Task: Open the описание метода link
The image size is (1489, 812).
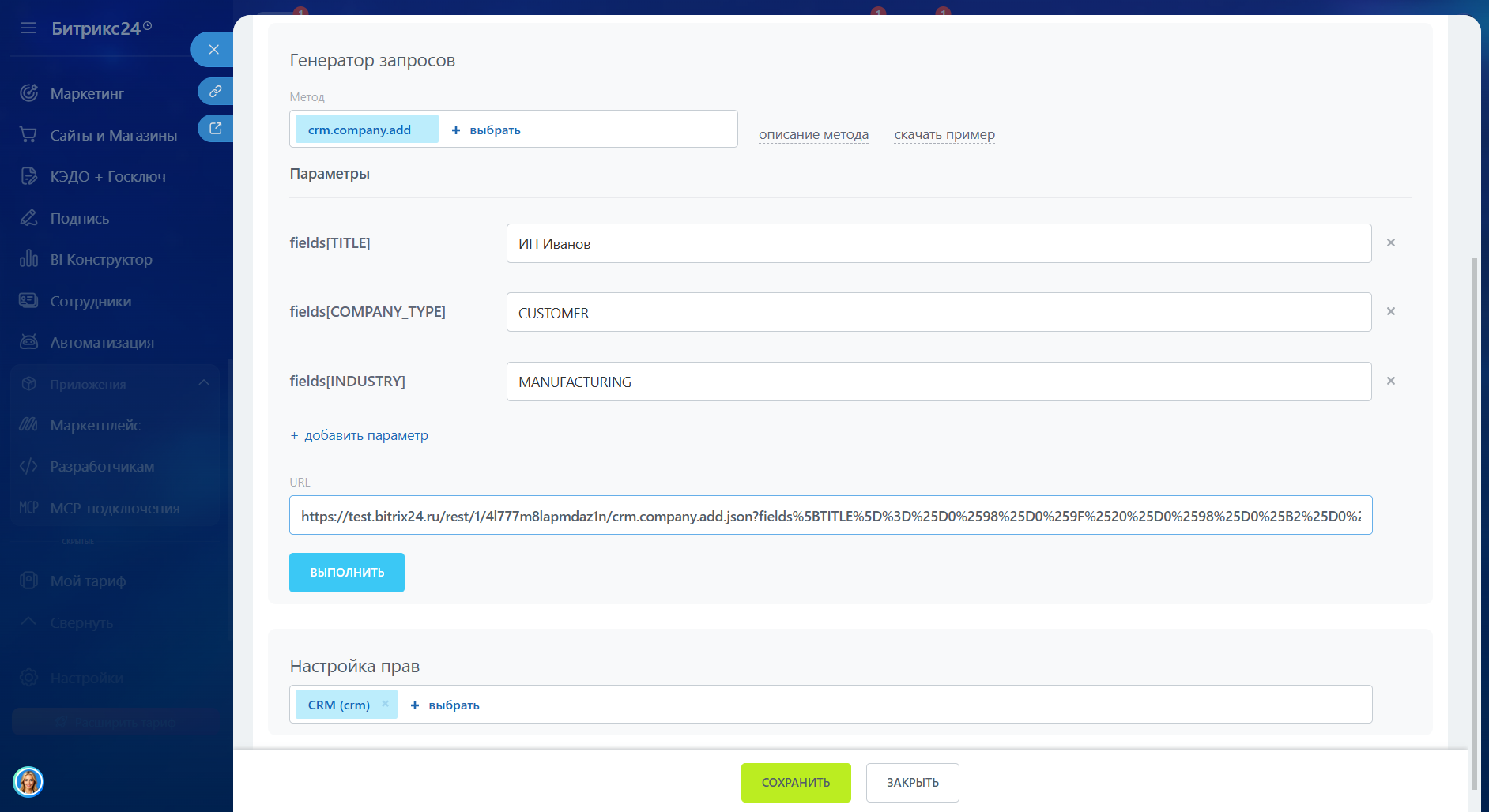Action: (813, 134)
